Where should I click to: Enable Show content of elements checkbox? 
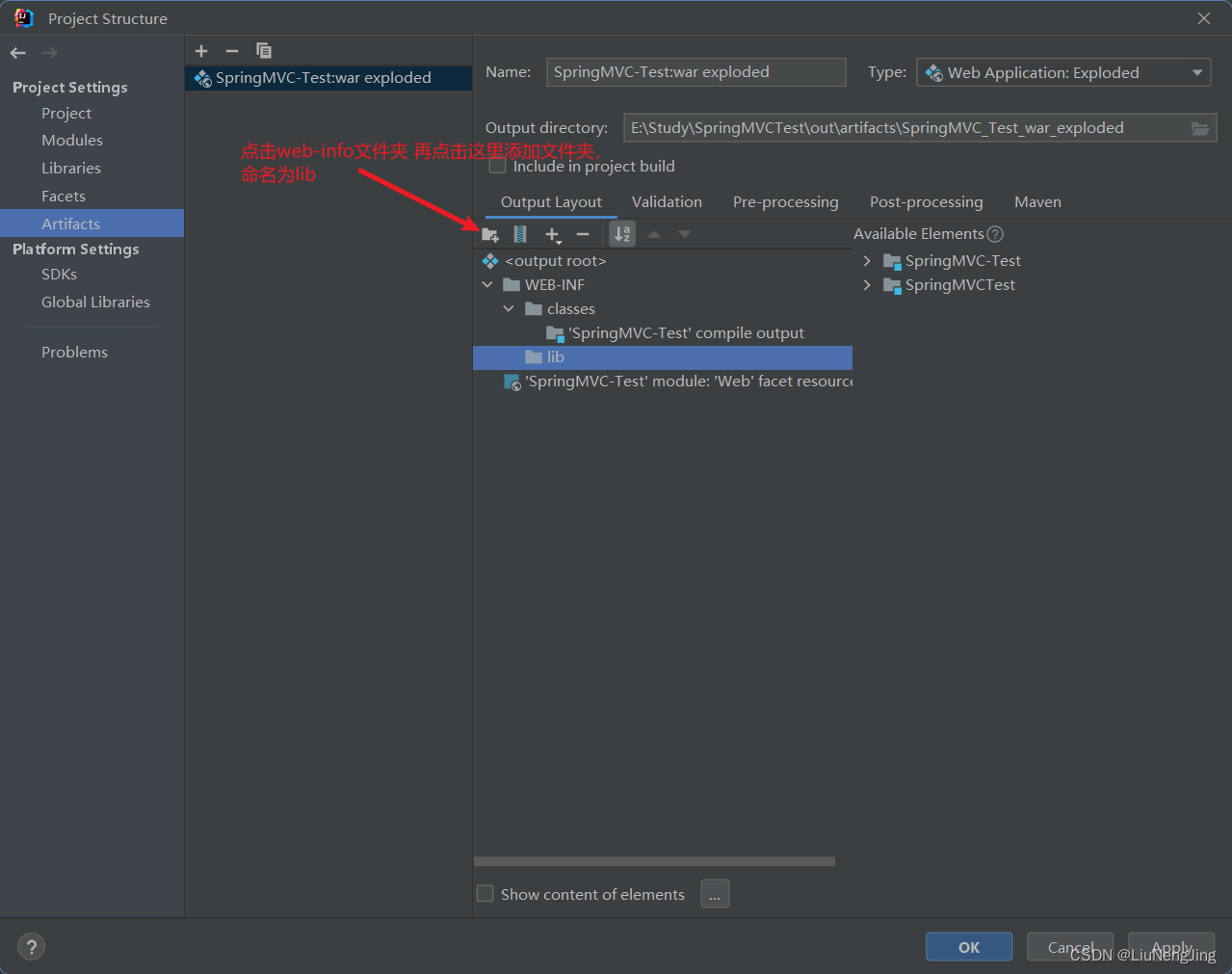[x=485, y=894]
